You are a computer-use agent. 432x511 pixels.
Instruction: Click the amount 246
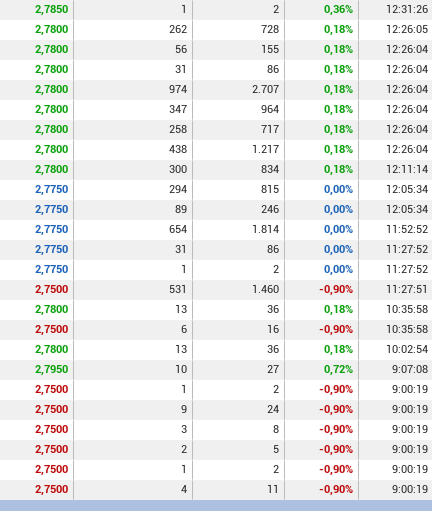[270, 209]
